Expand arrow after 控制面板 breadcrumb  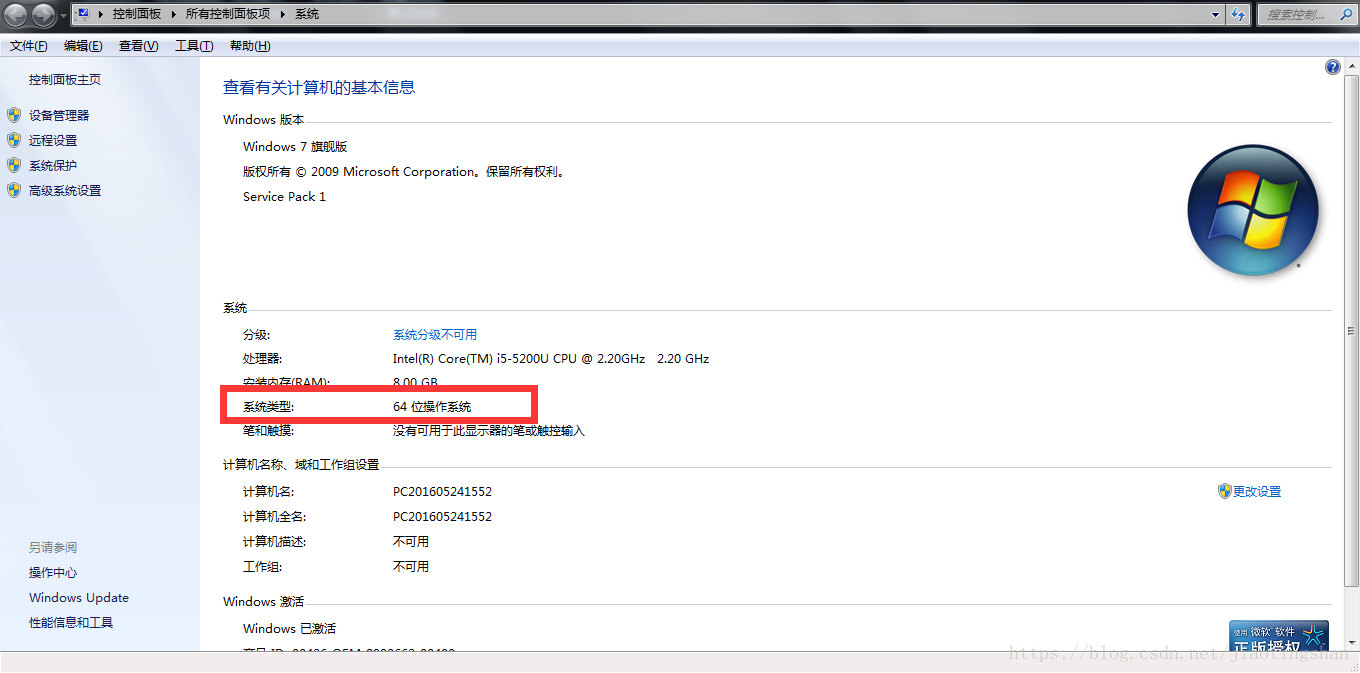click(174, 15)
